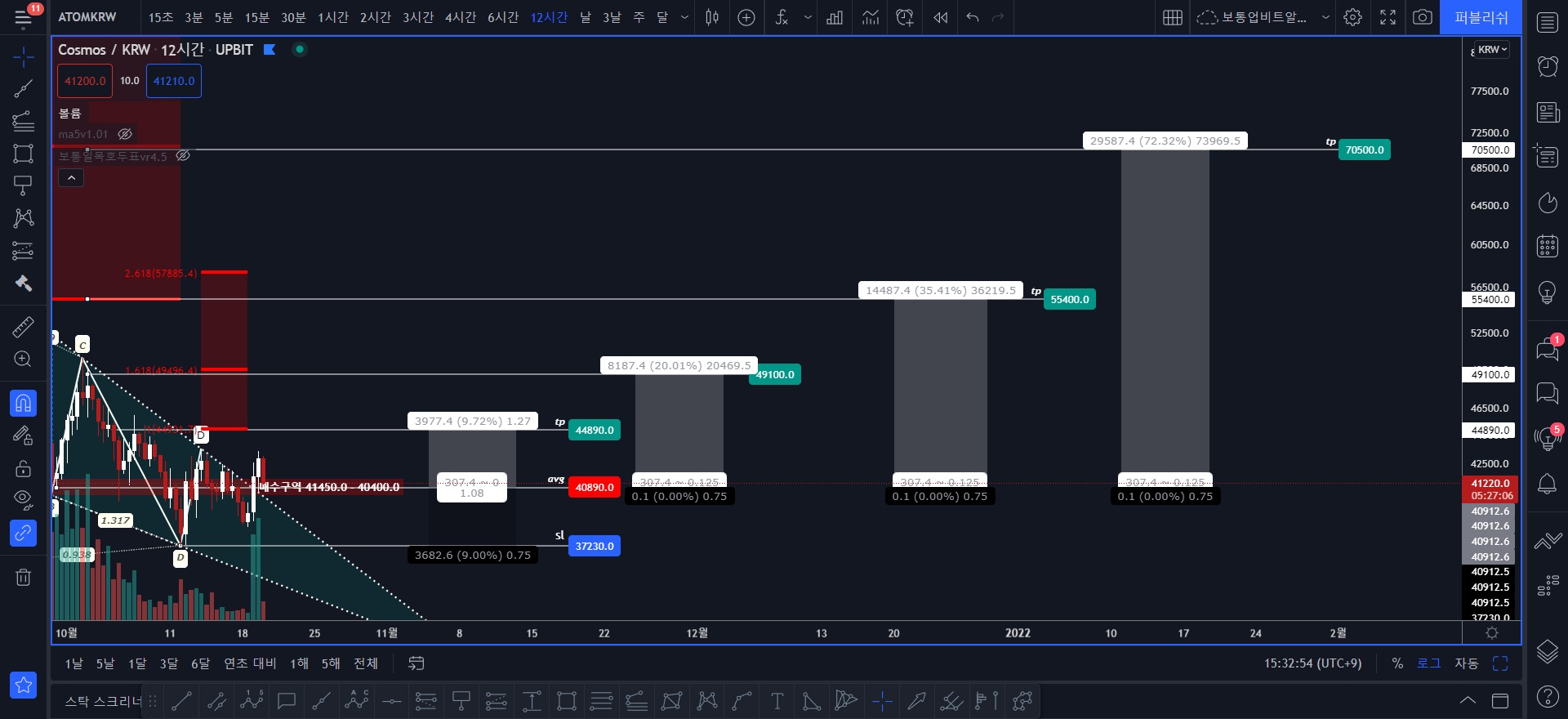Open the main hamburger menu
This screenshot has width=1568, height=719.
tap(24, 17)
